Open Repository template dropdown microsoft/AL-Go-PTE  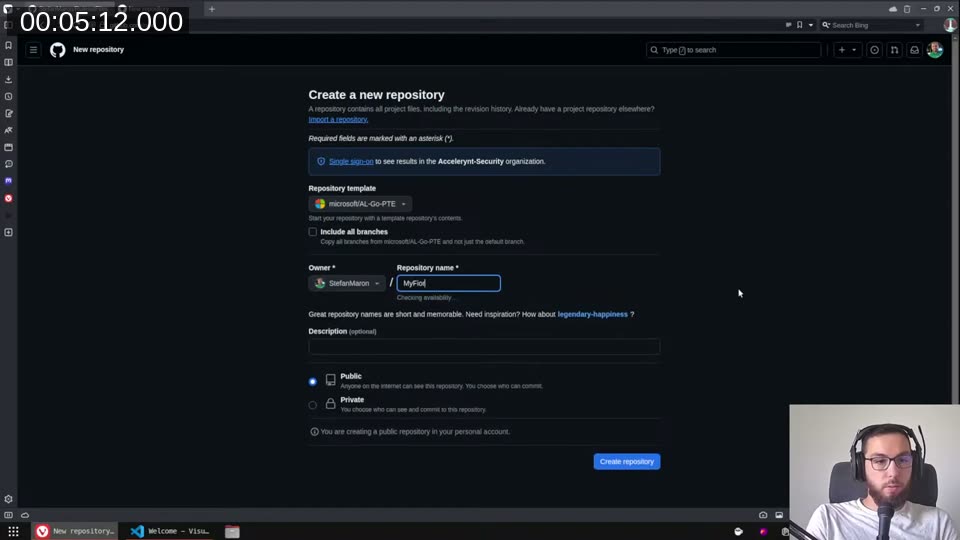coord(360,204)
